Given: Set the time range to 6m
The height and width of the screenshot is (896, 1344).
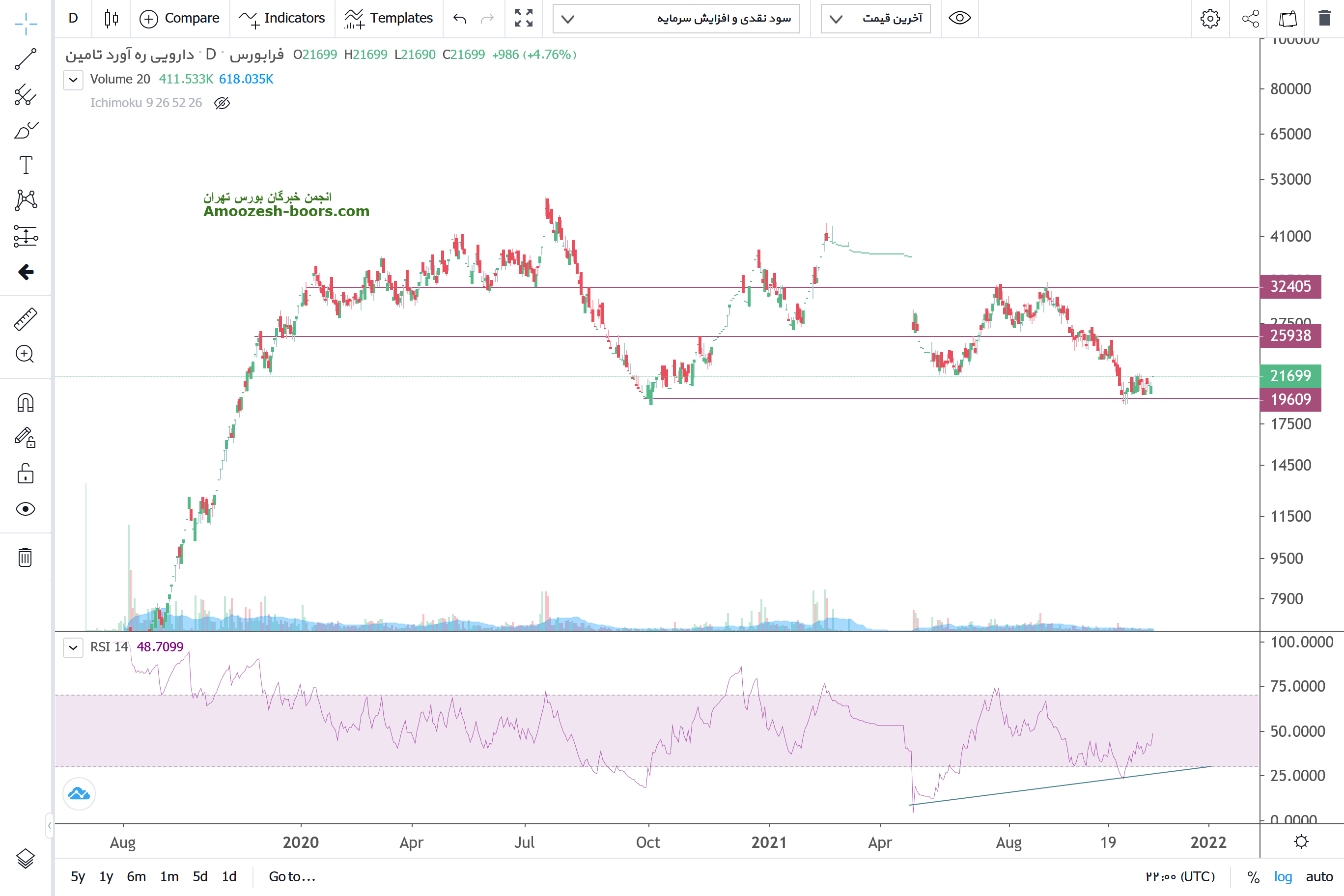Looking at the screenshot, I should pos(136,876).
